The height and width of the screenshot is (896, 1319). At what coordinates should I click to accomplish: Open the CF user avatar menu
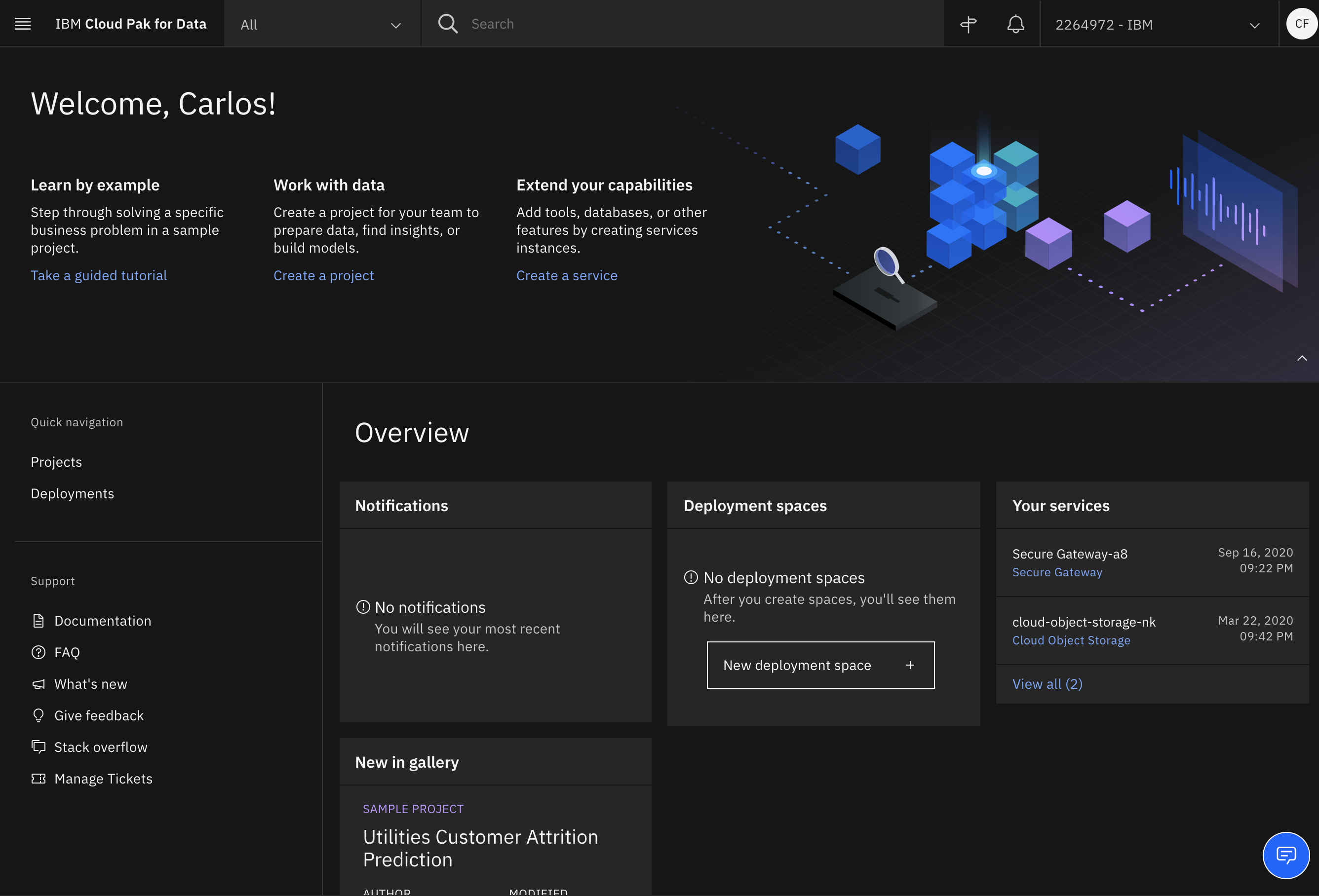coord(1302,24)
